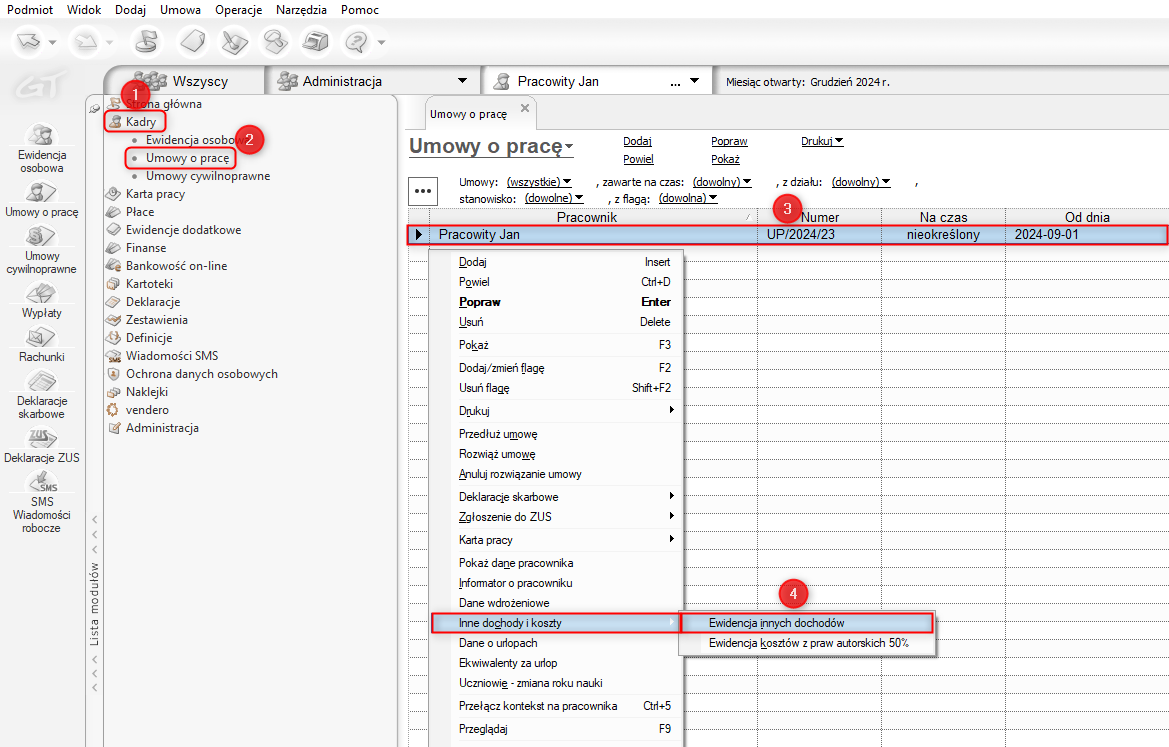Open Umowy filter dropdown showing wszystkie

click(539, 182)
